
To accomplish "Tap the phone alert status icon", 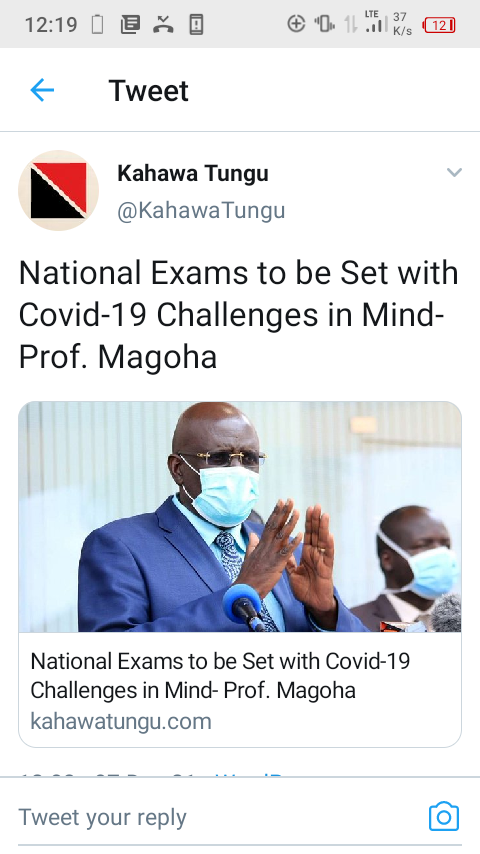I will point(196,25).
